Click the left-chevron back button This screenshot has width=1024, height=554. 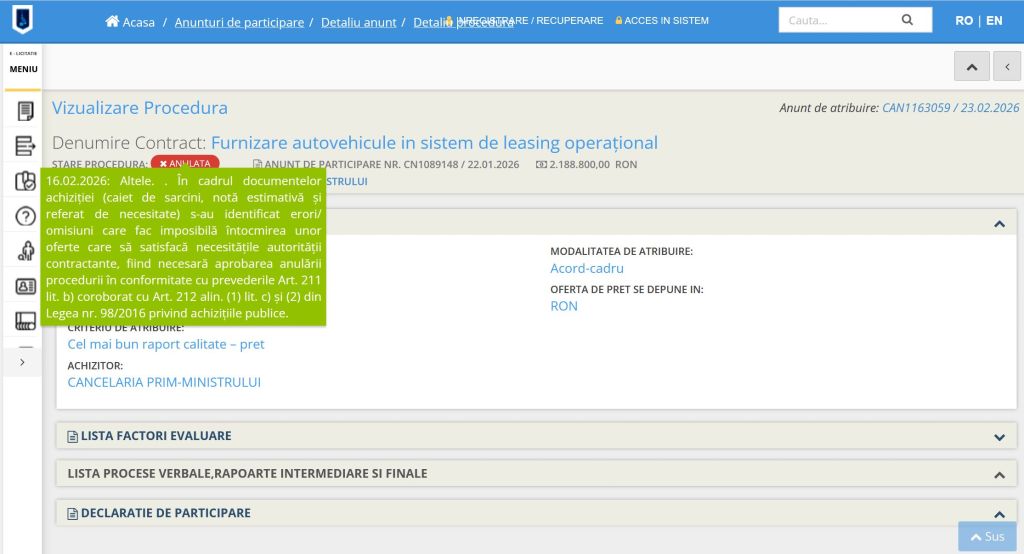[1007, 66]
